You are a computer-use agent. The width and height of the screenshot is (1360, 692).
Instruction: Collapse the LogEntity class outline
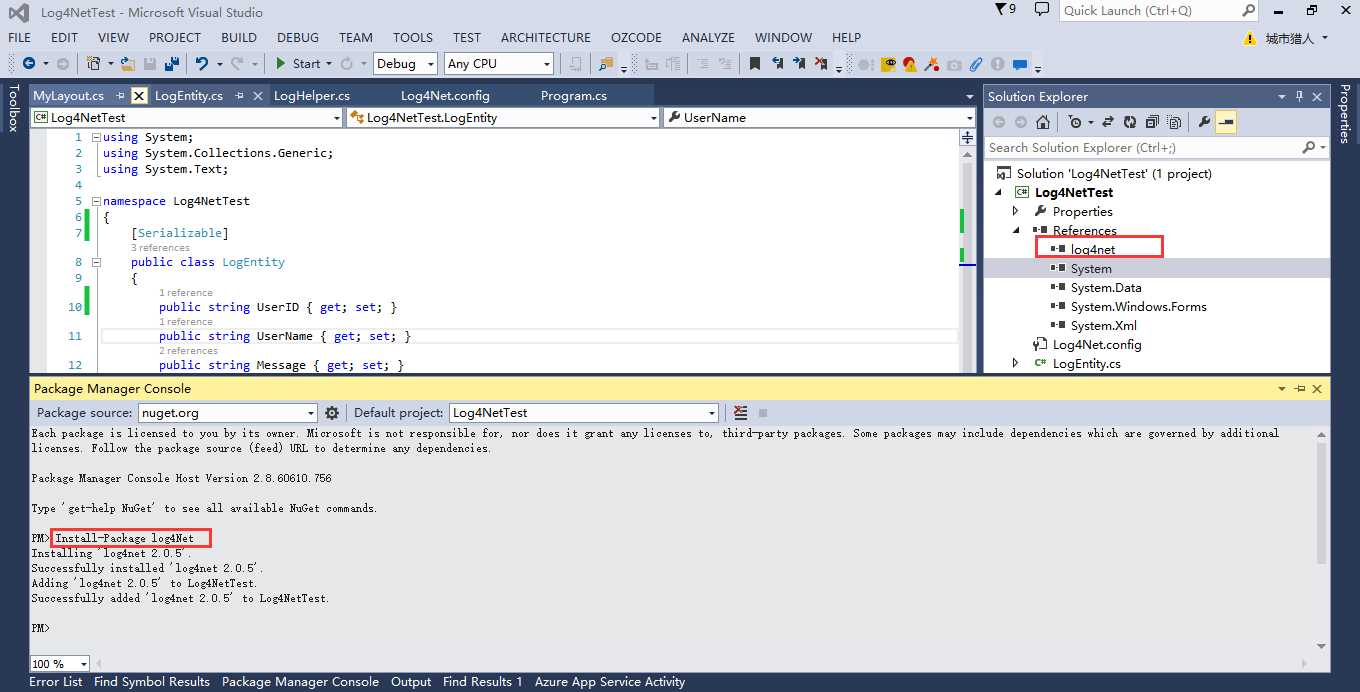point(96,262)
